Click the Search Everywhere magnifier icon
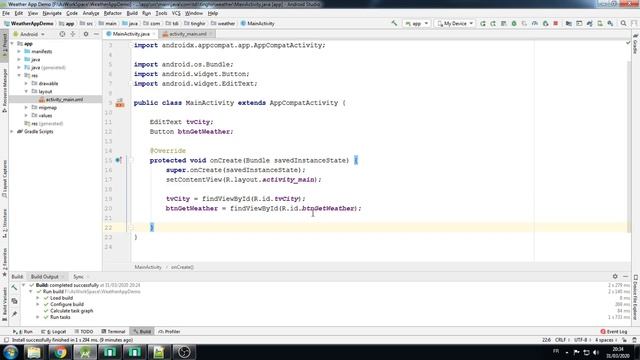The height and width of the screenshot is (360, 640). [x=623, y=24]
